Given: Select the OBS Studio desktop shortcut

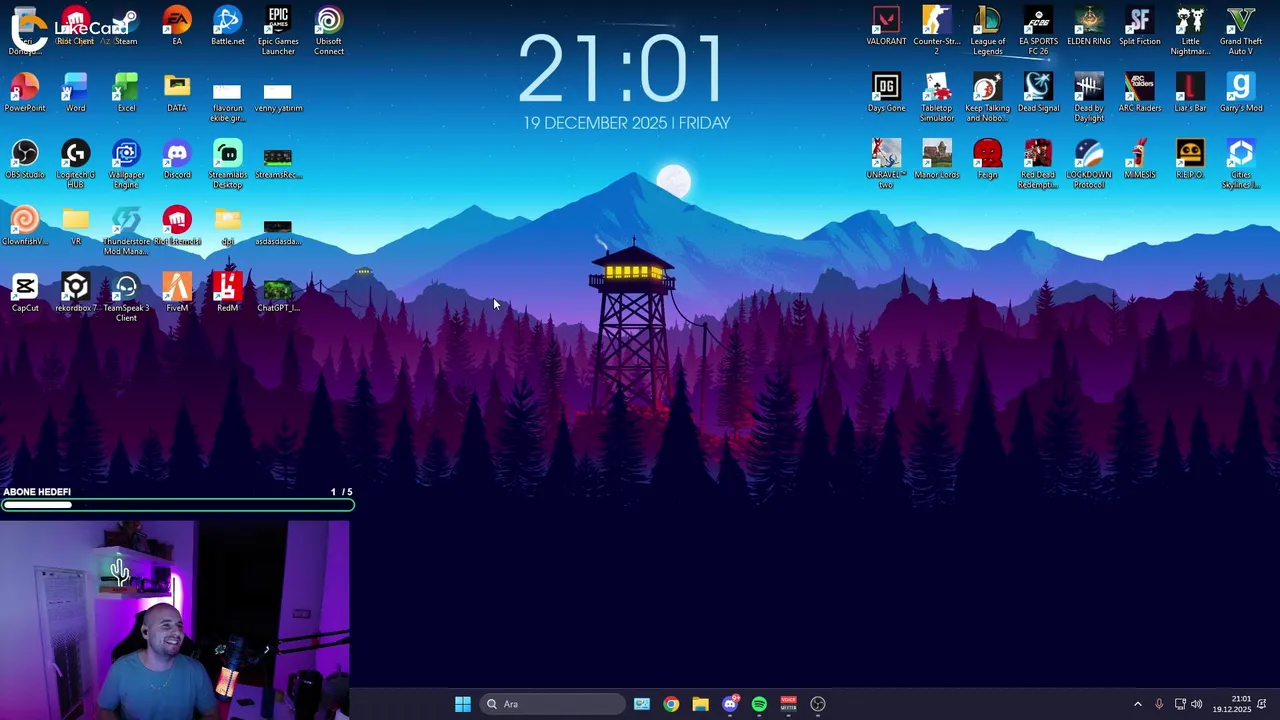Looking at the screenshot, I should pyautogui.click(x=25, y=160).
